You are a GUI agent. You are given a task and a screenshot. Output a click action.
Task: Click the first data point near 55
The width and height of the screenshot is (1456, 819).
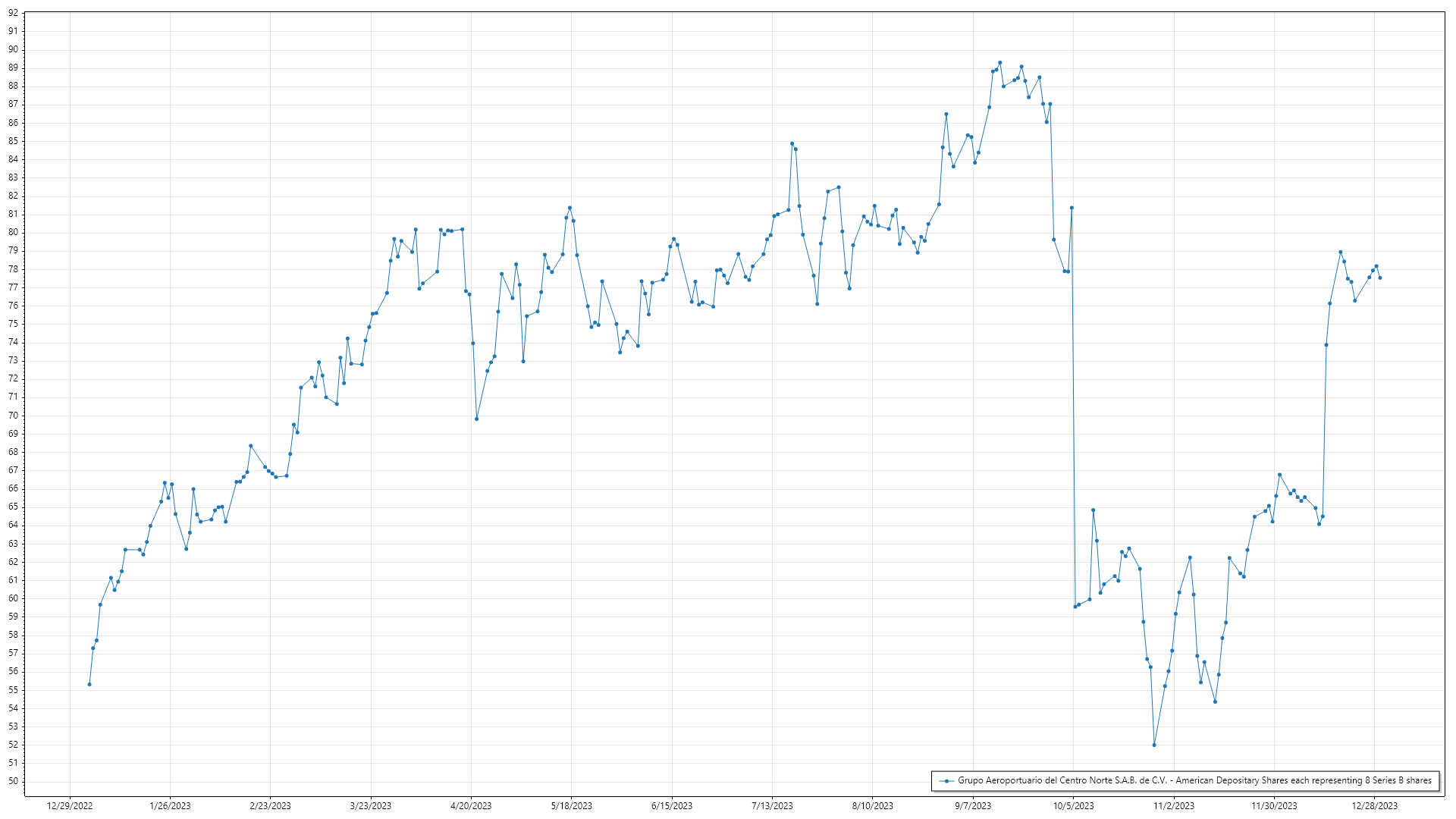click(x=89, y=684)
